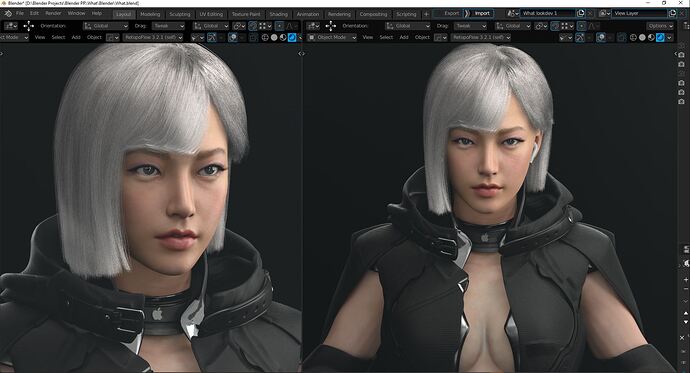Switch to the Rendering workspace tab

[339, 14]
